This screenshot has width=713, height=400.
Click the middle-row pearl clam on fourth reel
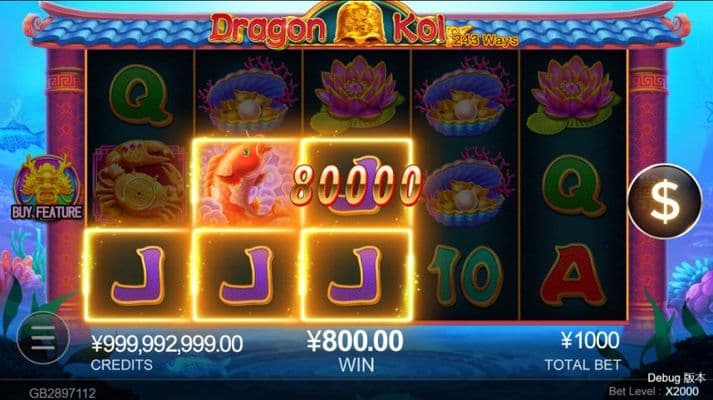coord(465,187)
